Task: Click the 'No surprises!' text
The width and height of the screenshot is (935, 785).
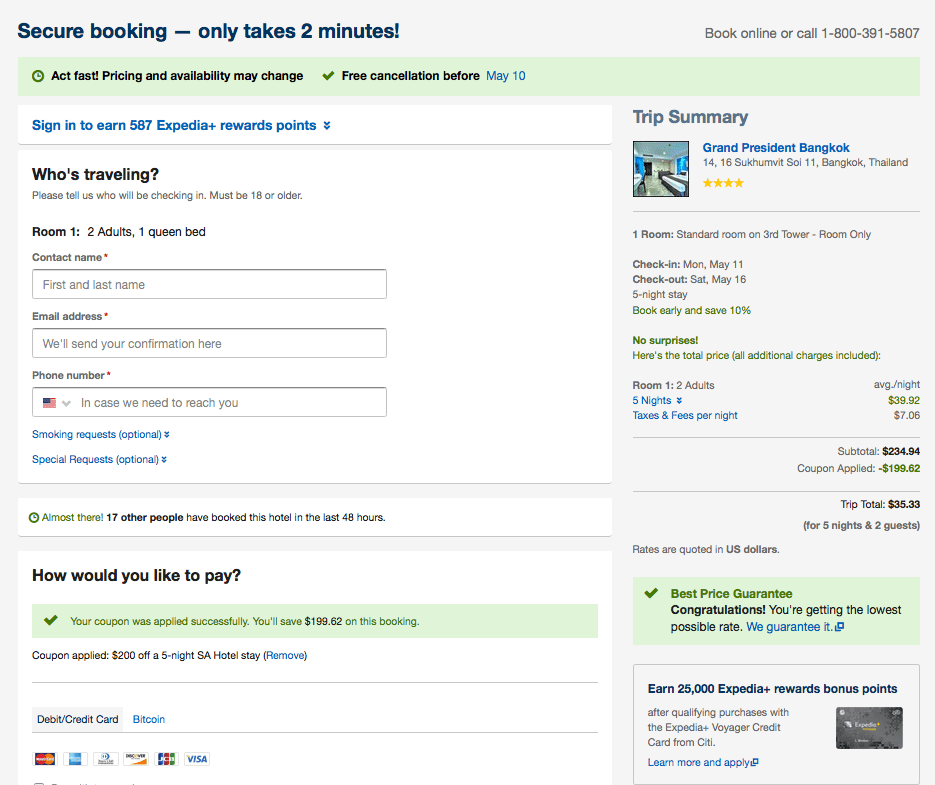Action: [665, 340]
